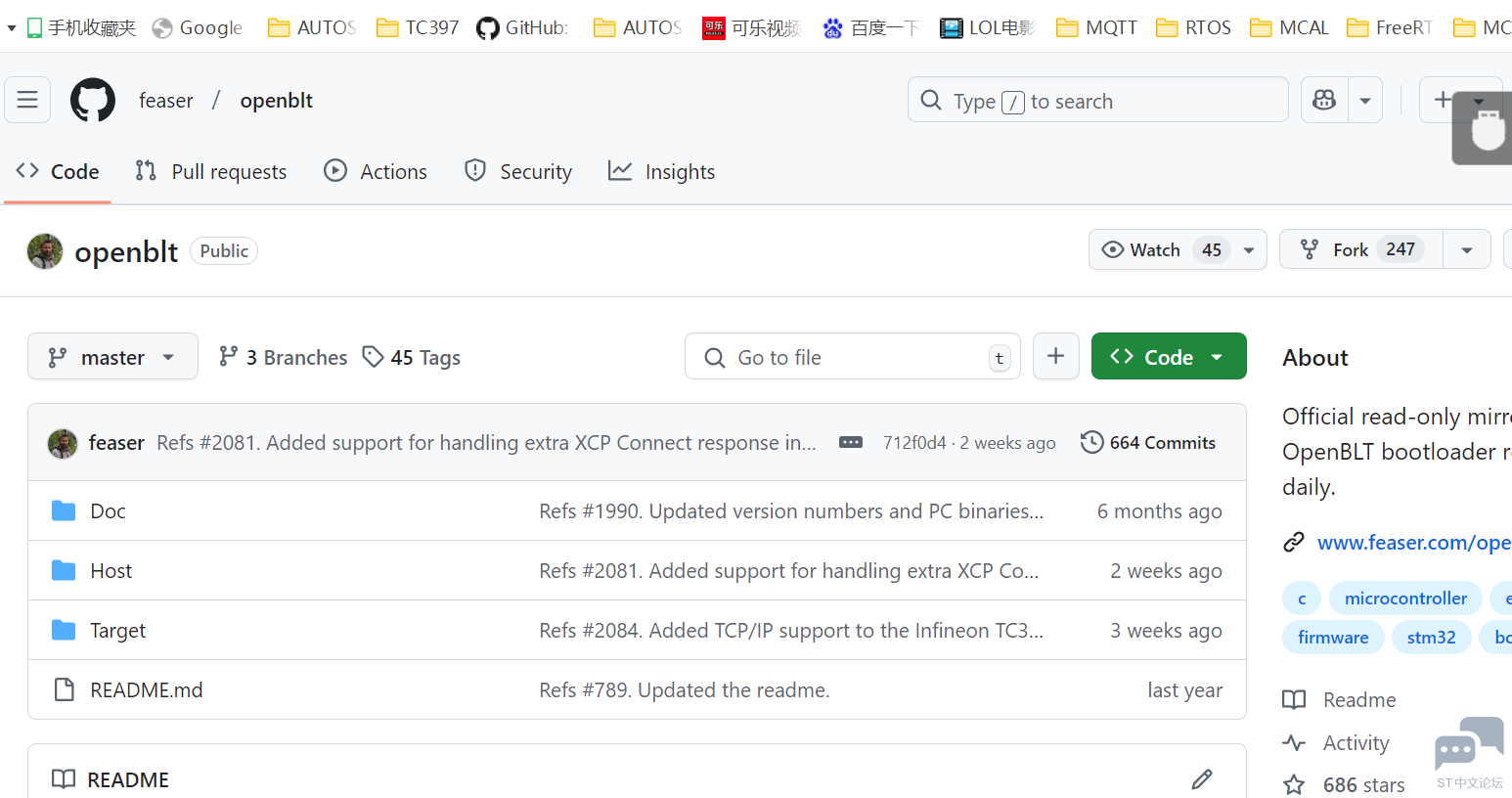
Task: Open the 手机收藏夹 mobile bookmarks
Action: pyautogui.click(x=81, y=27)
